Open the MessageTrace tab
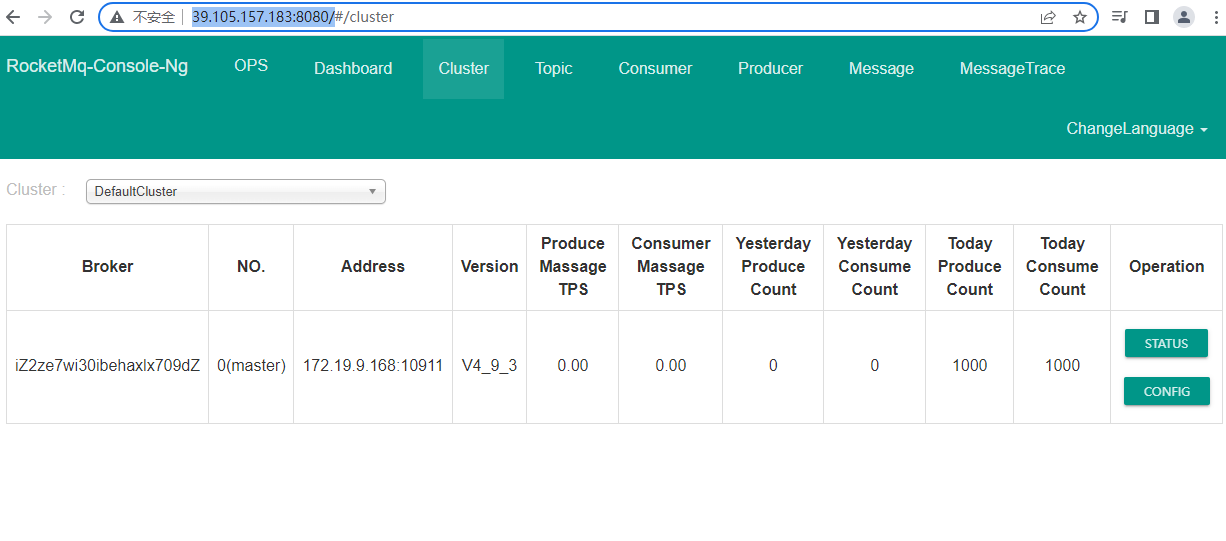 pos(1012,68)
